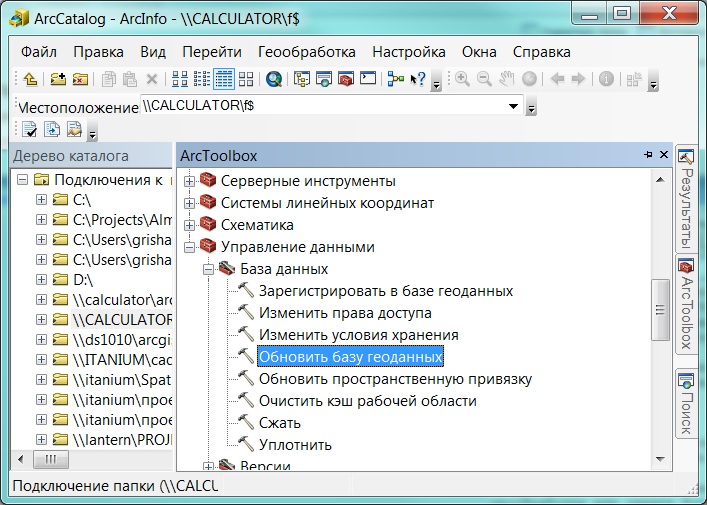This screenshot has width=707, height=505.
Task: Open the Standard toolbar options arrow
Action: 436,82
